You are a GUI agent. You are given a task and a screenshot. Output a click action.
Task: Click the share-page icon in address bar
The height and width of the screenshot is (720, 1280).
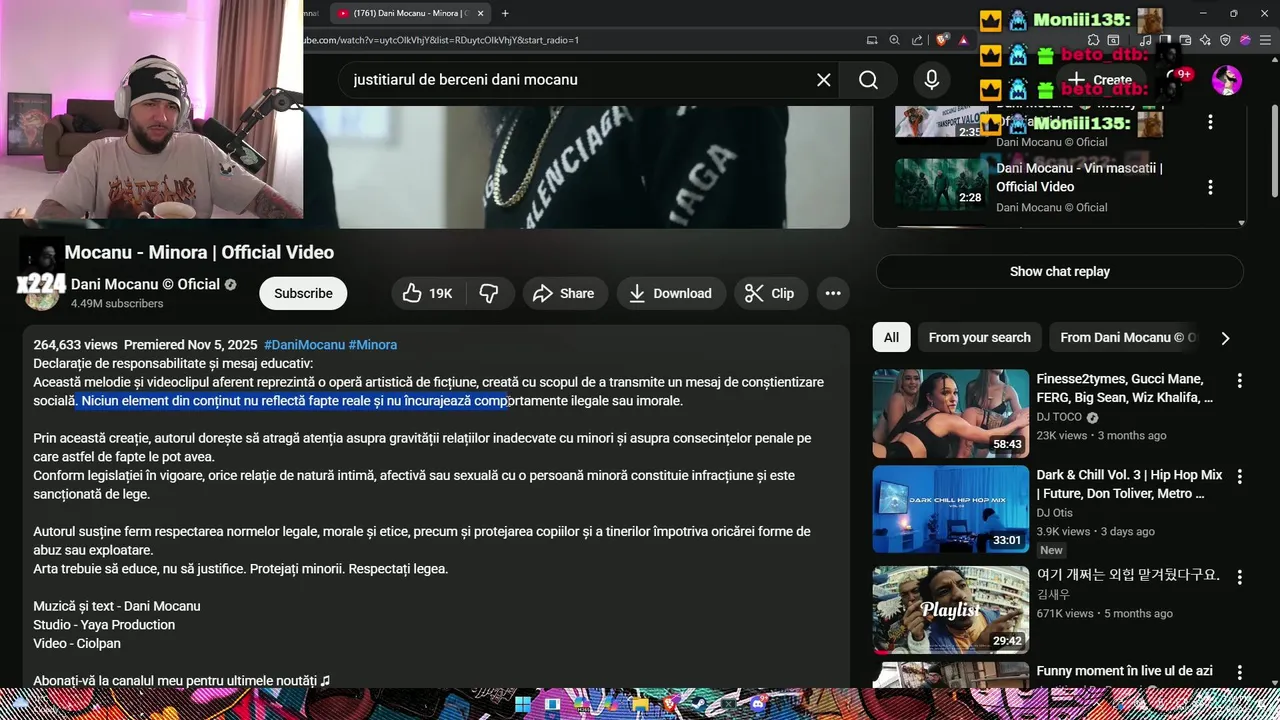coord(917,40)
